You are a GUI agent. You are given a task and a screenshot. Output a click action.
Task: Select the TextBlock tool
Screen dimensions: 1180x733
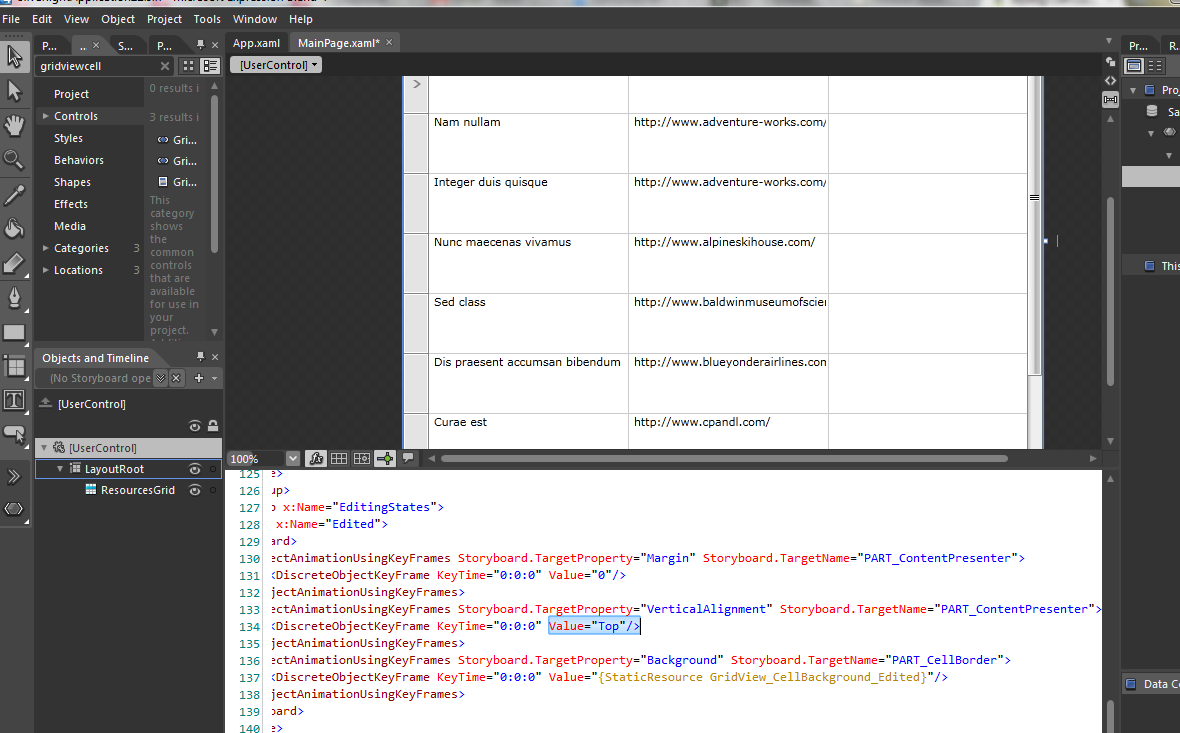pos(14,400)
